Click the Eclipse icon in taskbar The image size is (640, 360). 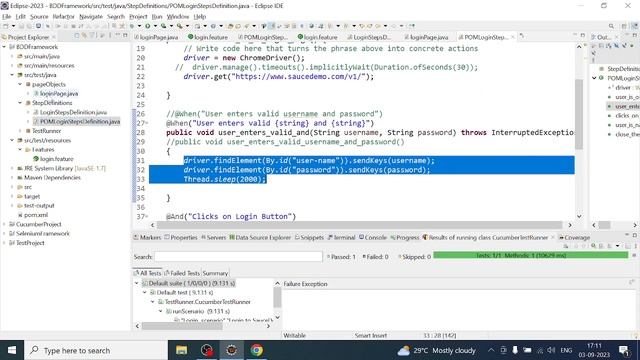tap(232, 350)
